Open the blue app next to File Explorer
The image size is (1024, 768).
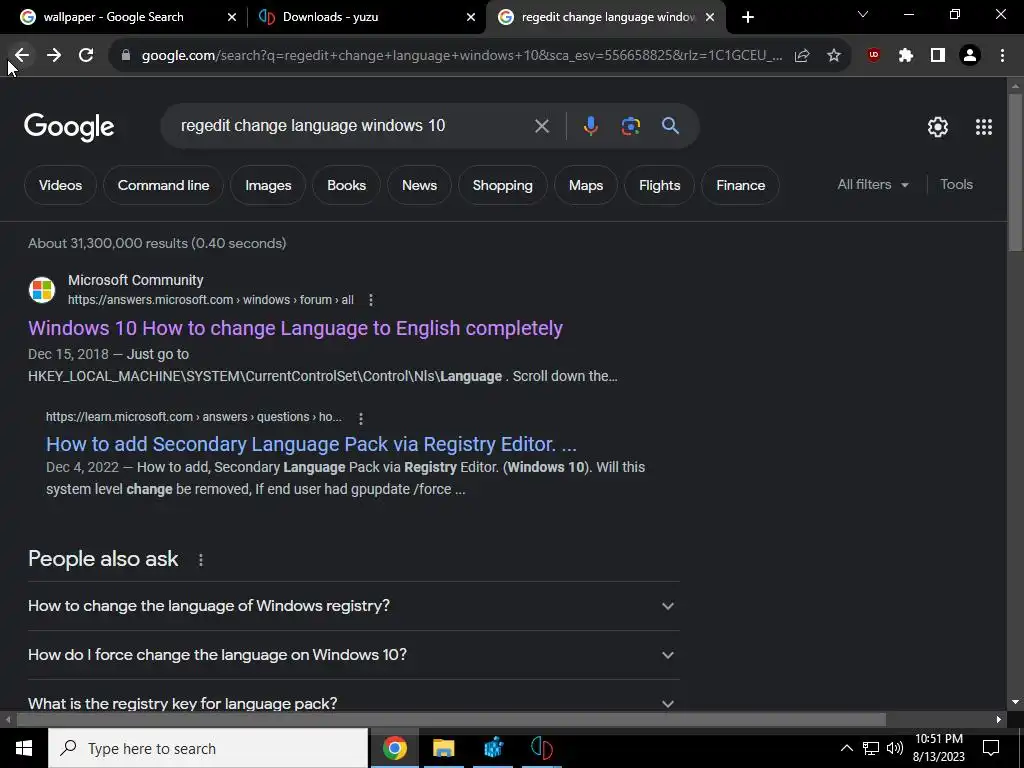493,748
